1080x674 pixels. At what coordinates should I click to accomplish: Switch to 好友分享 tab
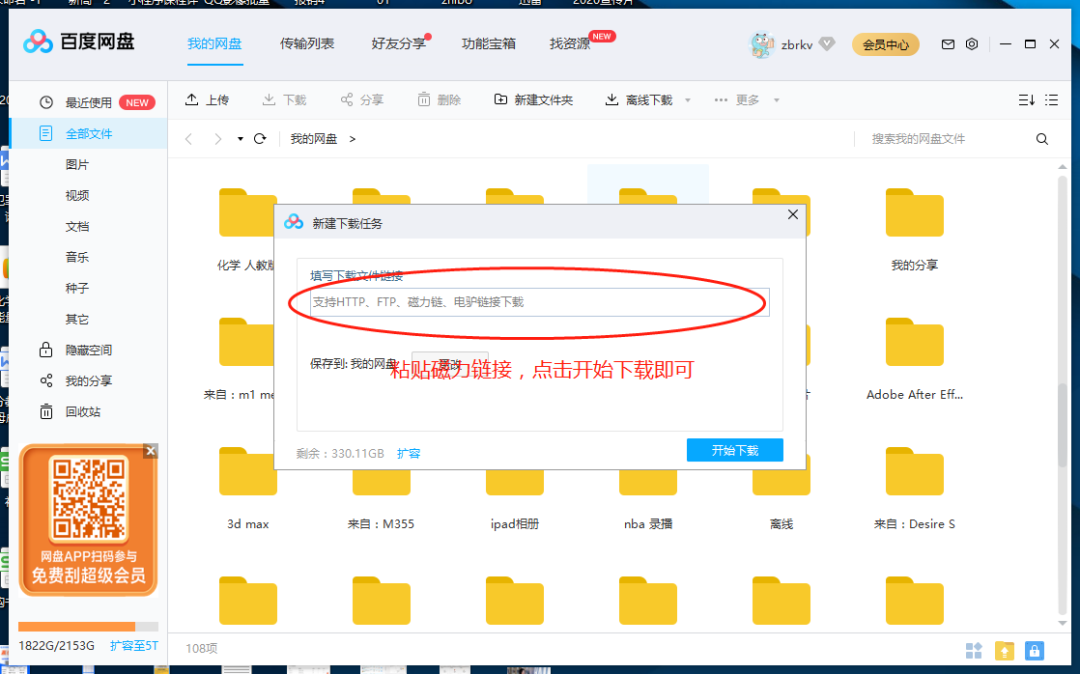coord(399,44)
